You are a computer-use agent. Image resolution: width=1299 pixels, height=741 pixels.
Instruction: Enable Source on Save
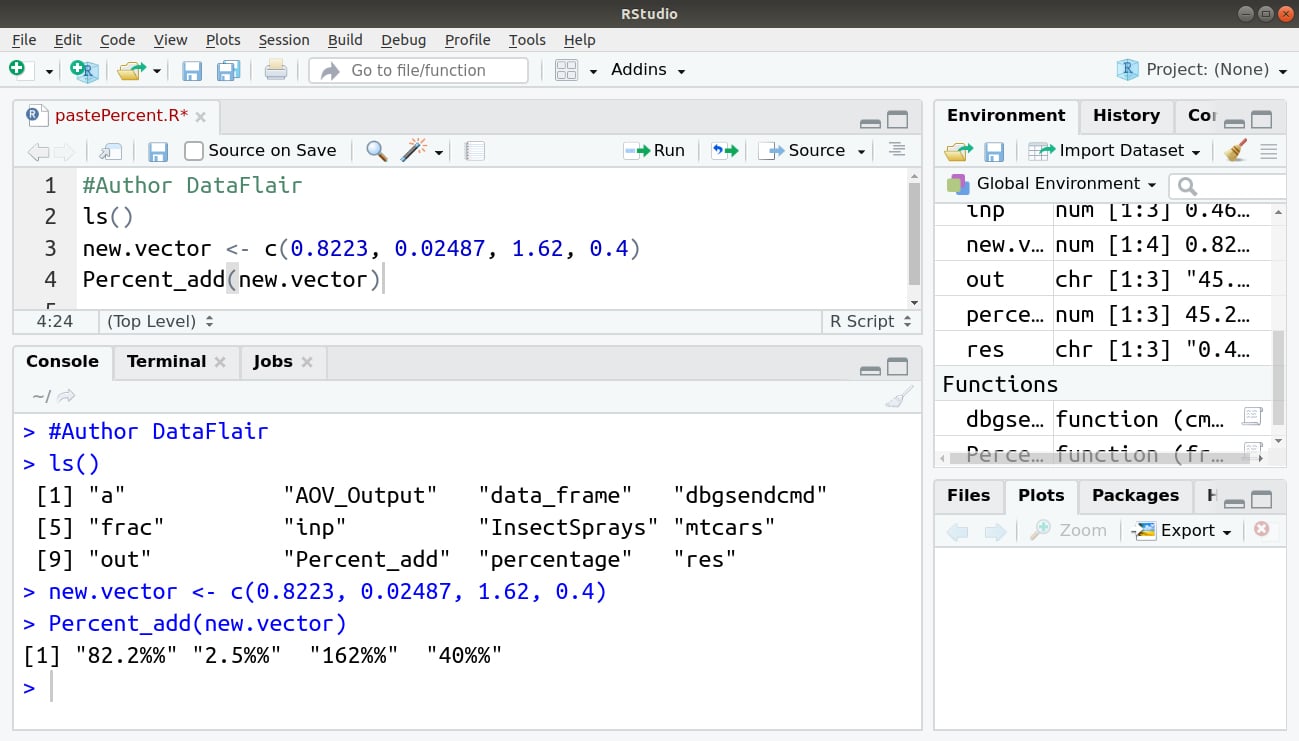pos(194,150)
